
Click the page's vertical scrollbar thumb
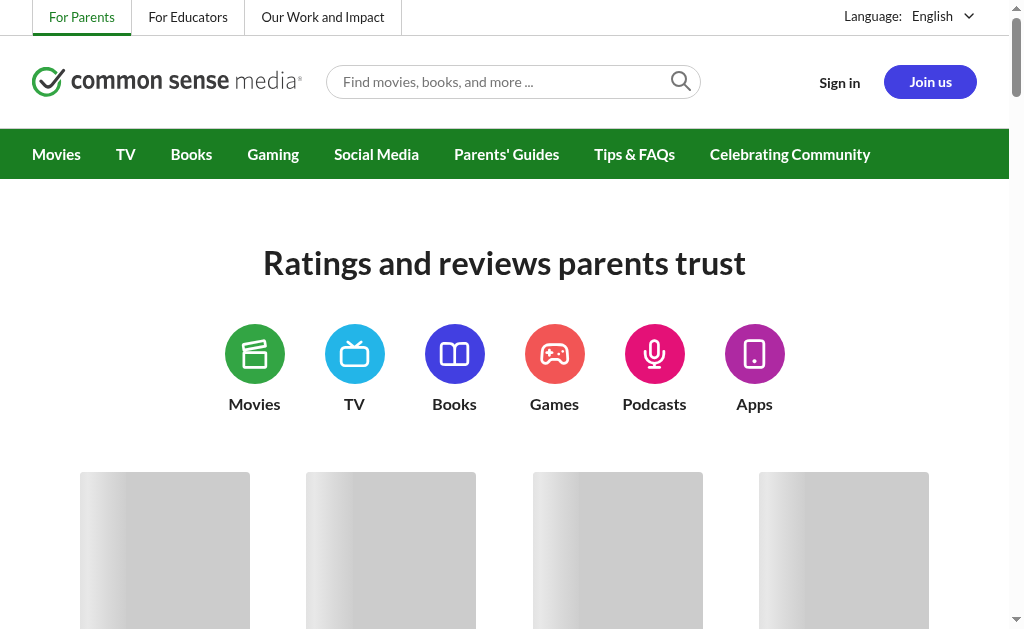pyautogui.click(x=1016, y=57)
